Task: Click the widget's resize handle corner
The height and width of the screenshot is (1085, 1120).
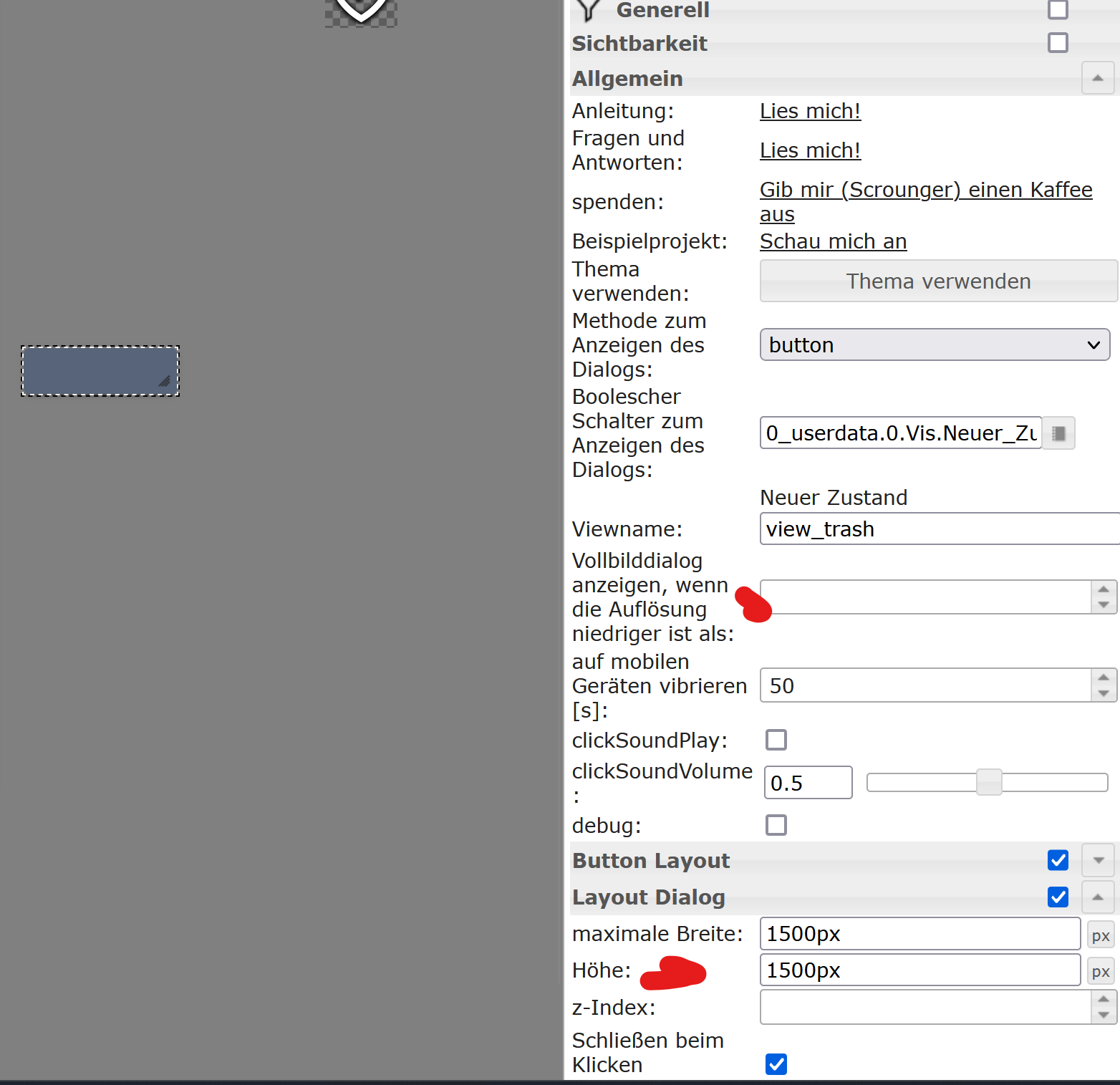Action: point(165,382)
